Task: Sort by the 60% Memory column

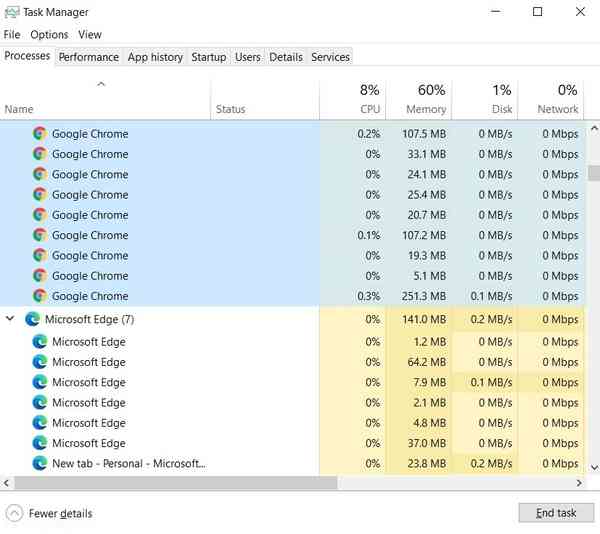Action: pyautogui.click(x=419, y=100)
